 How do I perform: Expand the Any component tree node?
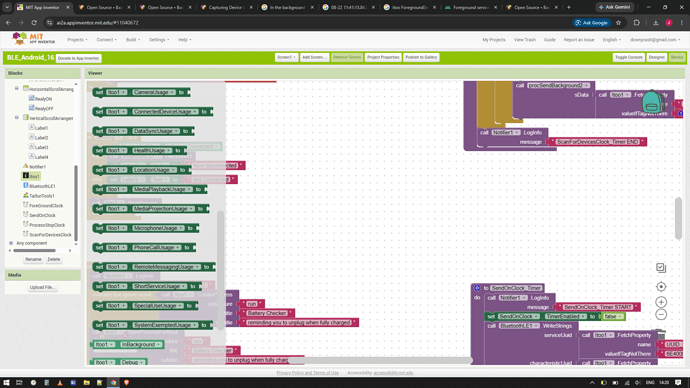pos(11,243)
